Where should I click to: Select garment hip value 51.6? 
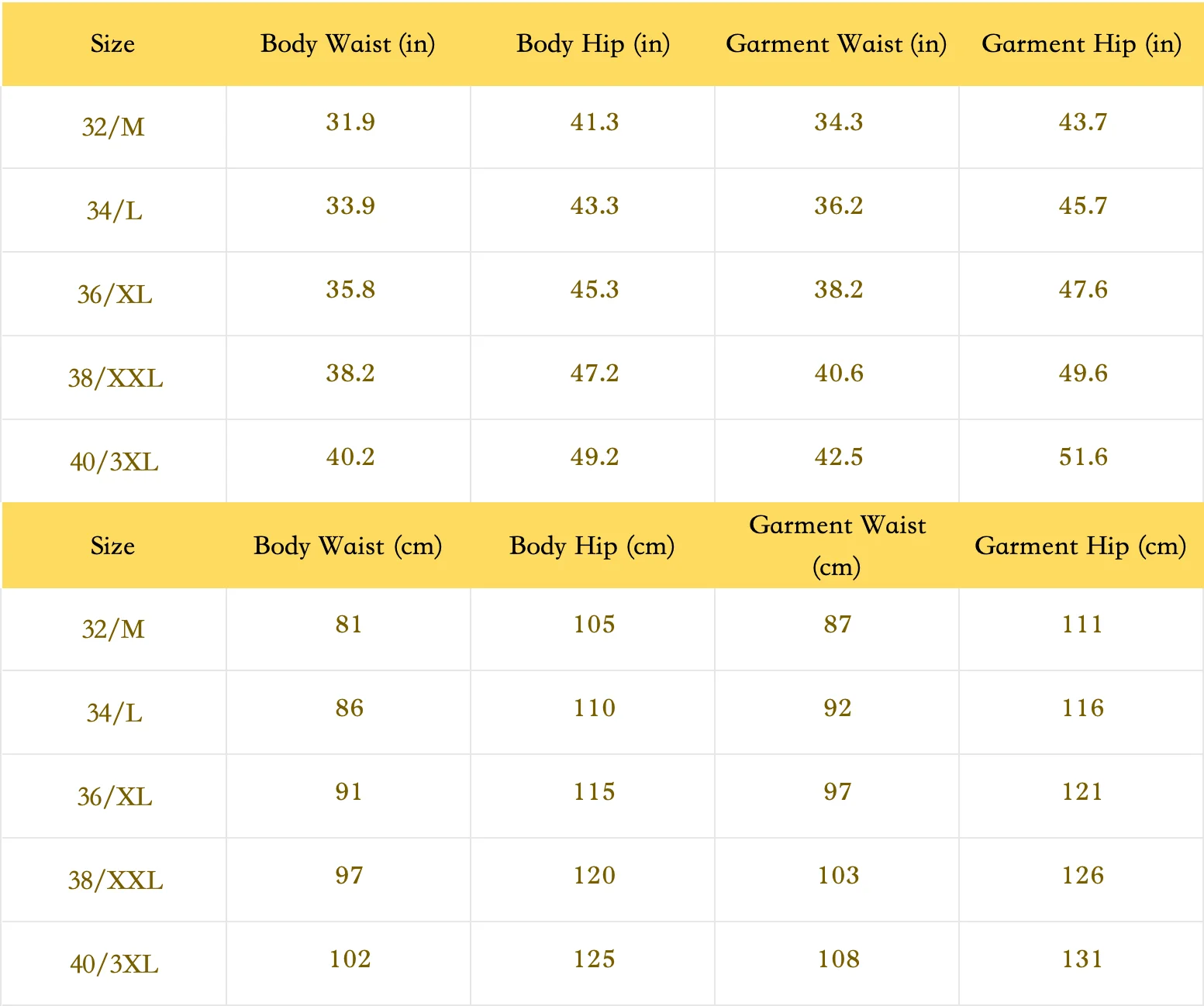pos(1083,457)
